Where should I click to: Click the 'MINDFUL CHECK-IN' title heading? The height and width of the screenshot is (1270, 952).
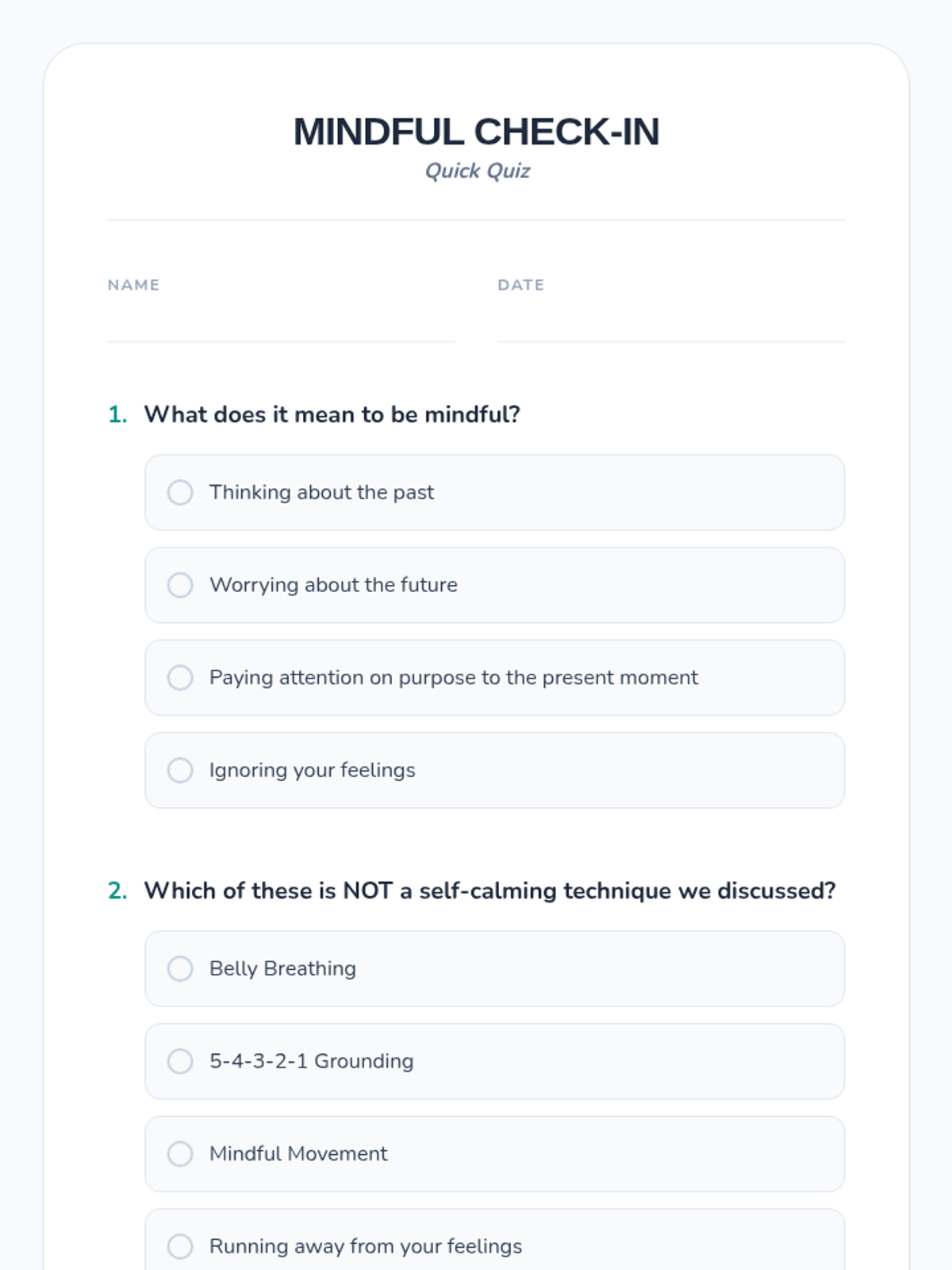point(476,132)
